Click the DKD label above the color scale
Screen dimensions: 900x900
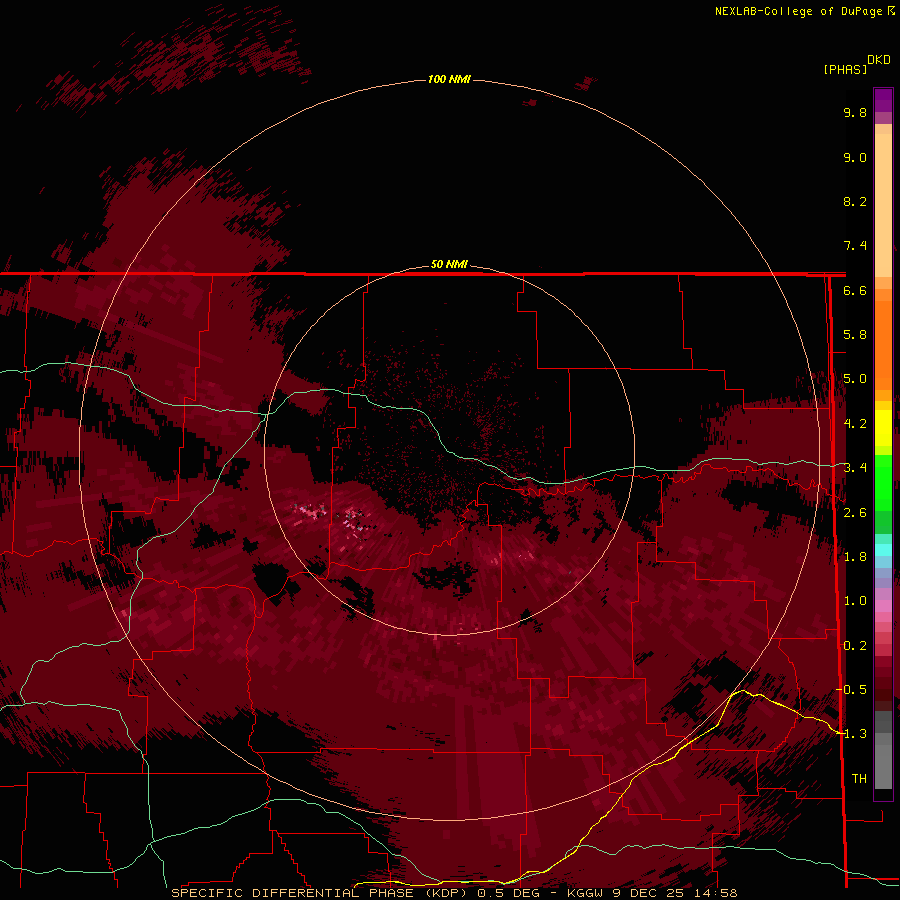point(879,59)
